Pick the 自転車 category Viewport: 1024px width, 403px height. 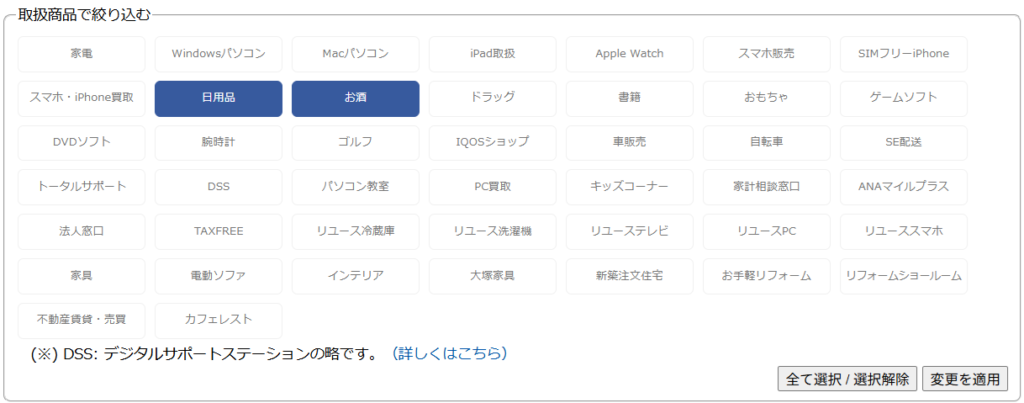[766, 142]
